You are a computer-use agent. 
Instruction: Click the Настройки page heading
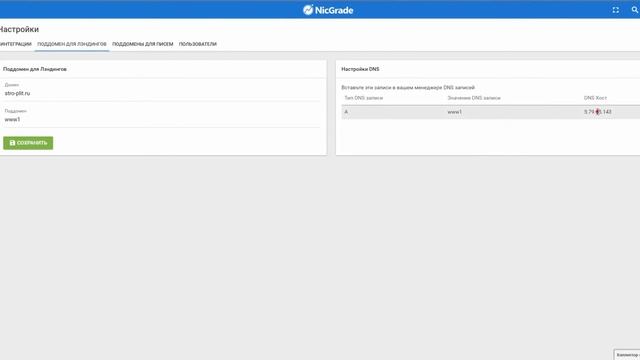[x=19, y=29]
